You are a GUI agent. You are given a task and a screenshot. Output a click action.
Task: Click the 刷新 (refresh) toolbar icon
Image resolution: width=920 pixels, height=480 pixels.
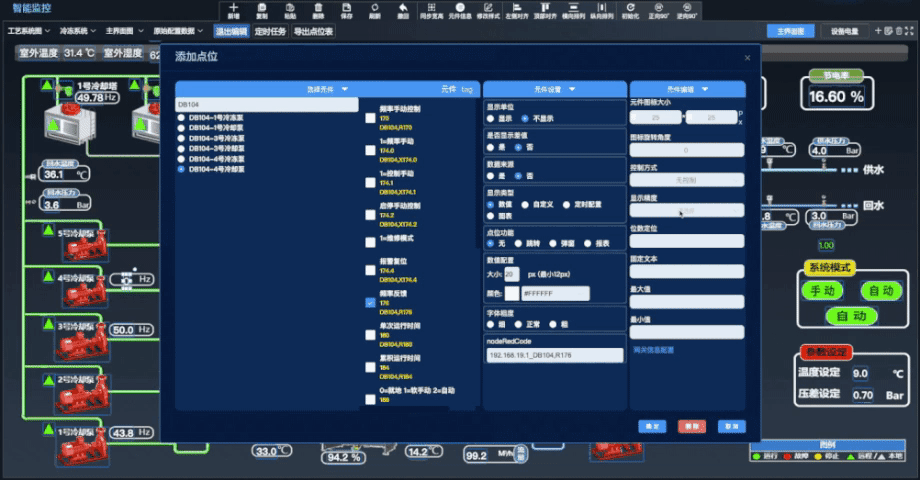pyautogui.click(x=374, y=8)
